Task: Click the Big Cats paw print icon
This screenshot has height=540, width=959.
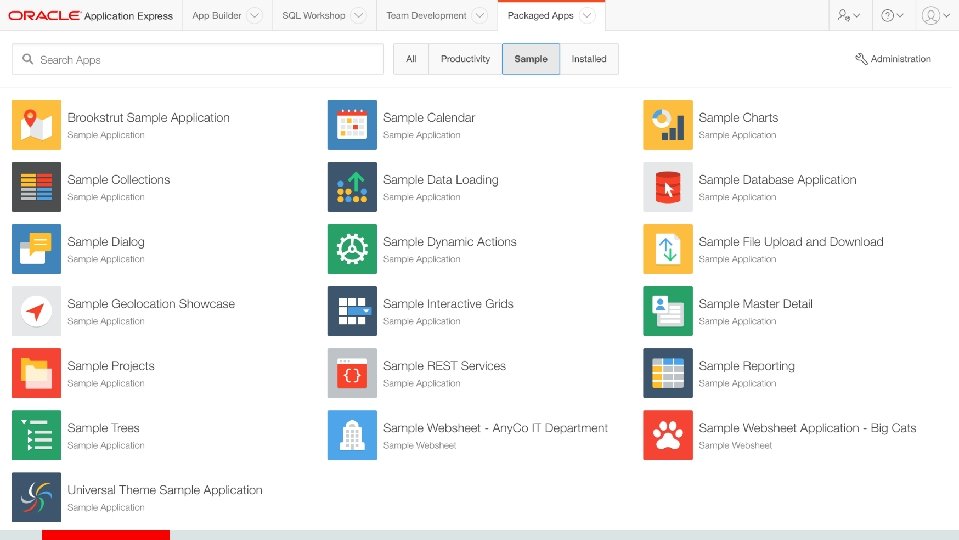Action: [668, 435]
